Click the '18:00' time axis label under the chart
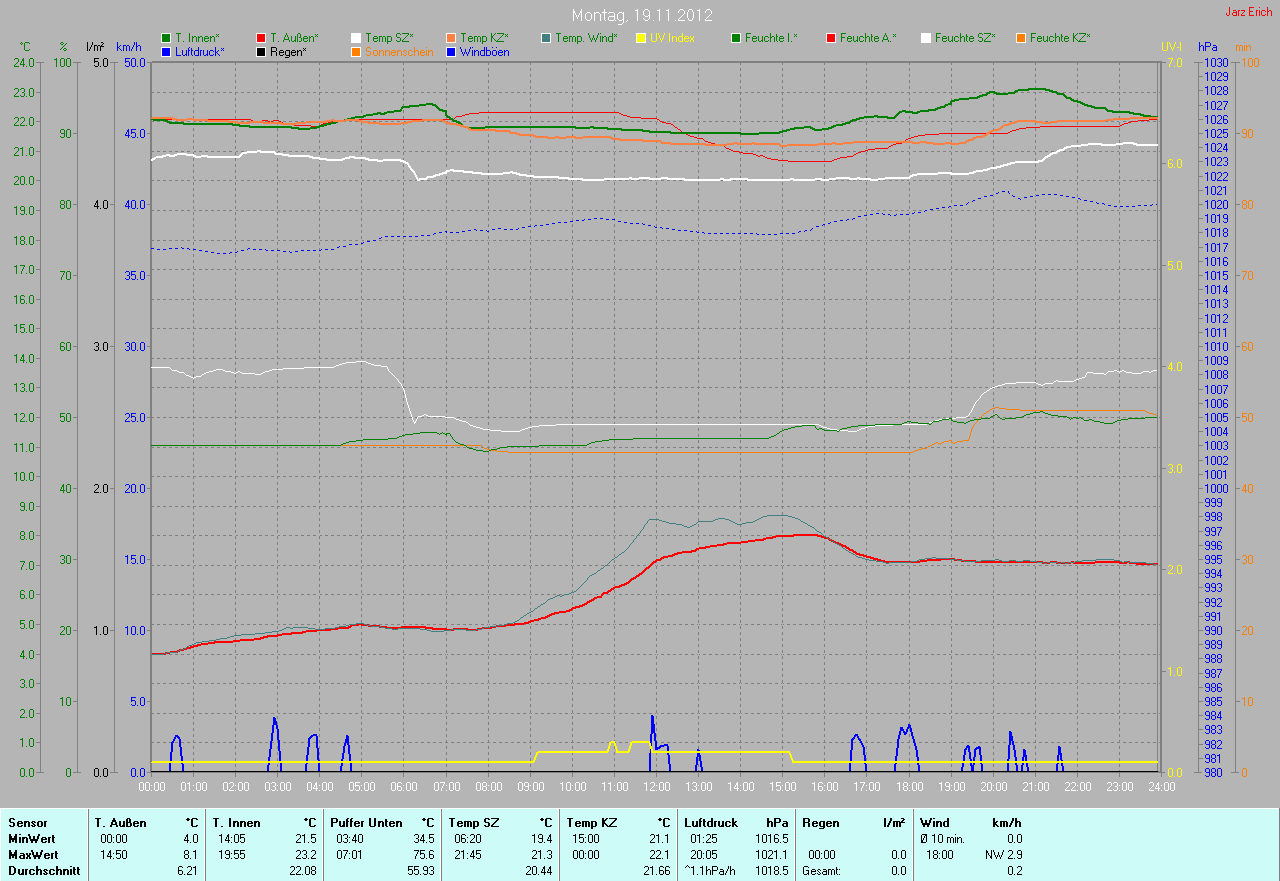 pyautogui.click(x=908, y=787)
